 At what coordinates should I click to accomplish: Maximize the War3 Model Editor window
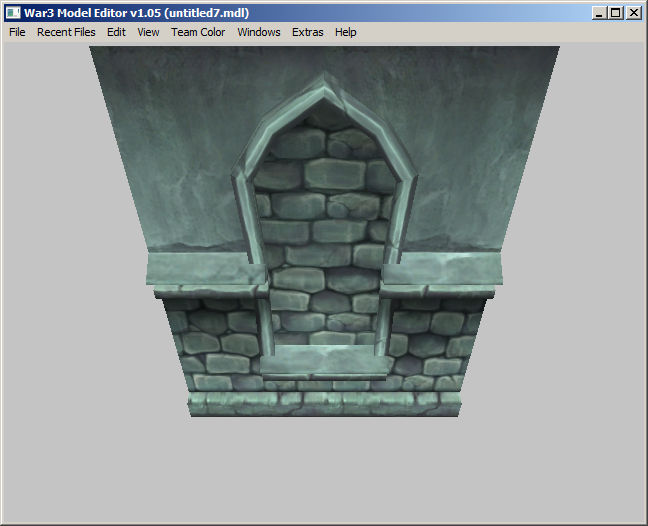[x=616, y=13]
